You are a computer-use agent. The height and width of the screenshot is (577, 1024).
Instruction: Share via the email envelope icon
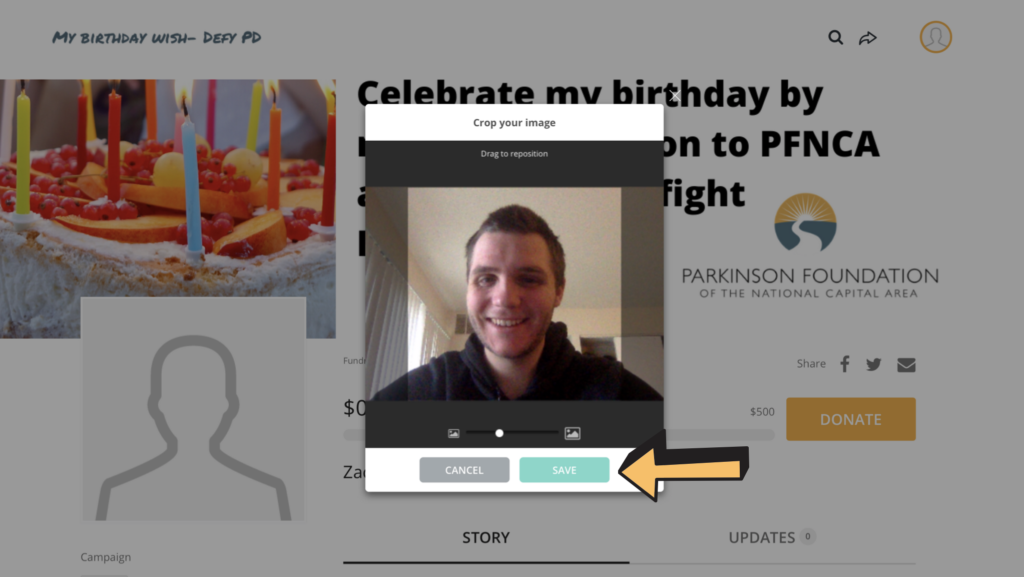pyautogui.click(x=906, y=365)
